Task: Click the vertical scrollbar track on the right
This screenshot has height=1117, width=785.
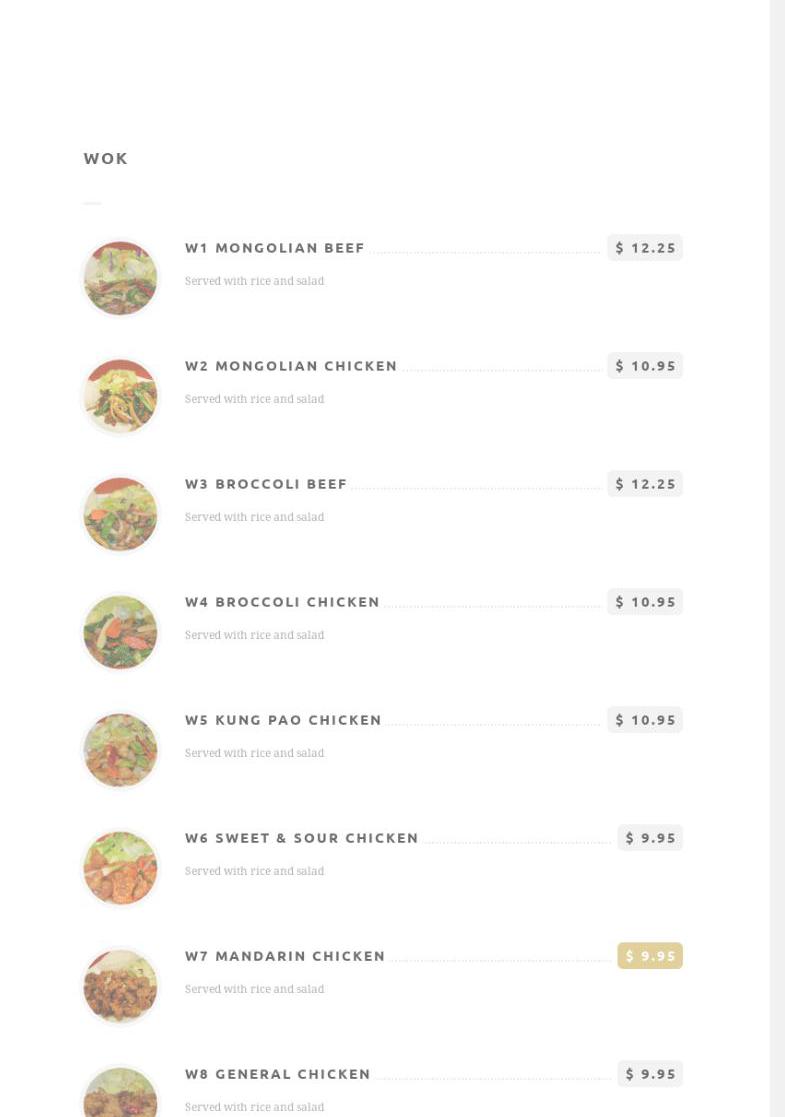Action: point(777,558)
